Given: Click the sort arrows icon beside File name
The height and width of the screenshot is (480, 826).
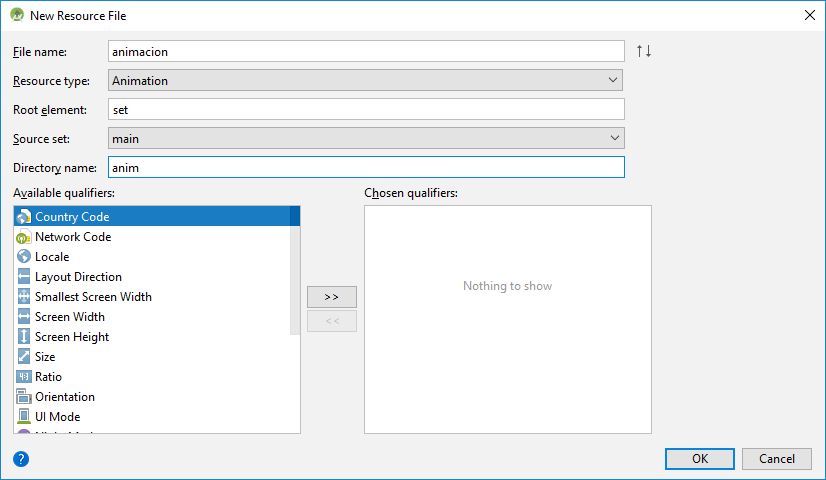Looking at the screenshot, I should point(644,51).
